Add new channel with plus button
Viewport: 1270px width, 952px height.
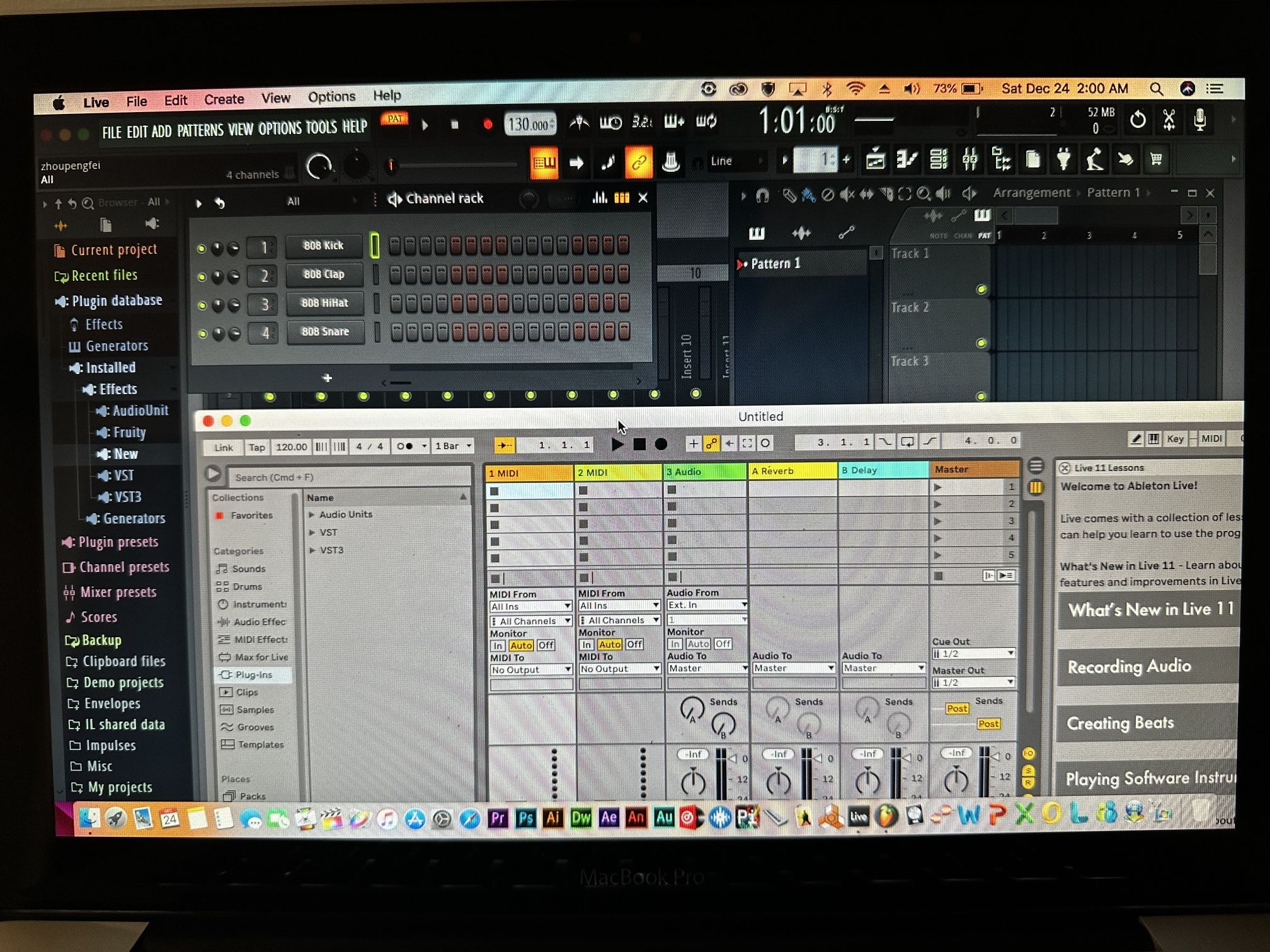327,378
